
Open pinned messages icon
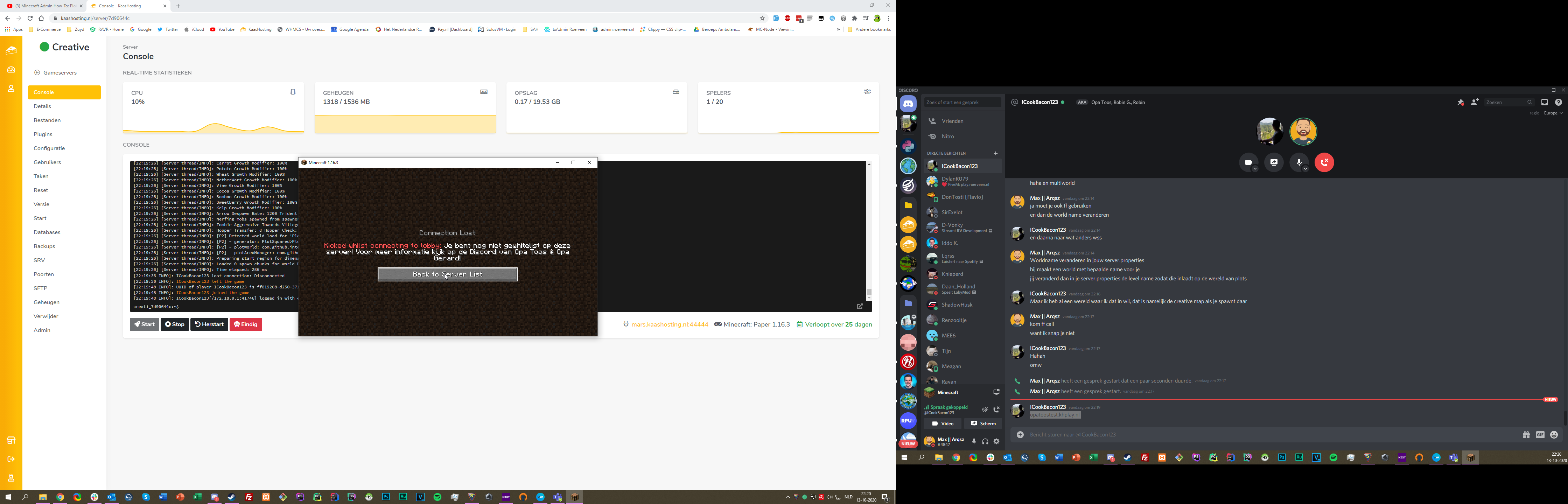(x=1460, y=102)
